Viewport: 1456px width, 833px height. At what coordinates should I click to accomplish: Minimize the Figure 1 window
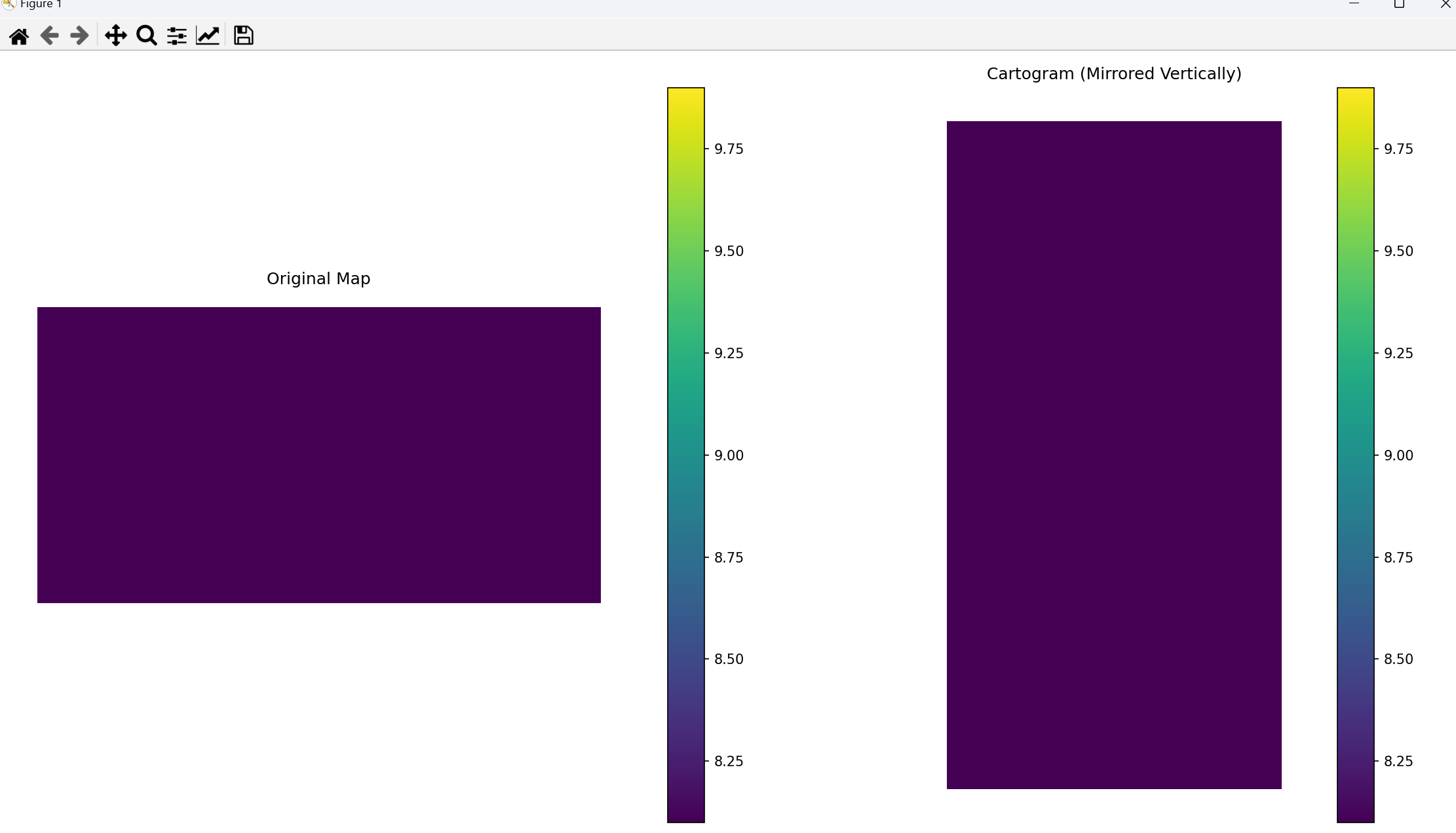[x=1354, y=4]
